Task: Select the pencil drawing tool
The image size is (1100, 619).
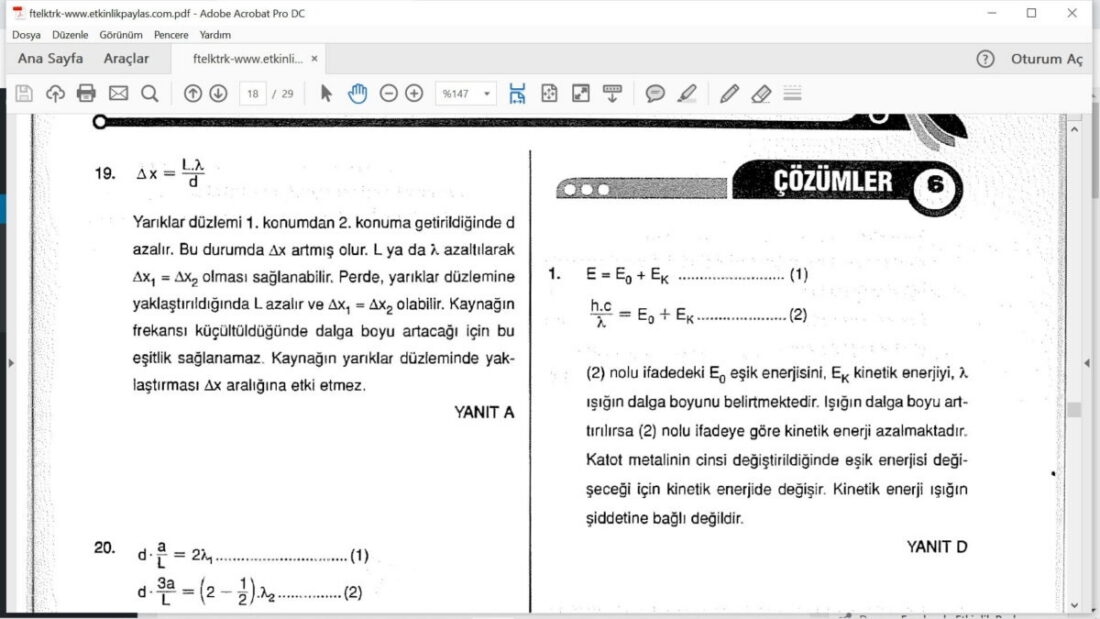Action: point(730,93)
